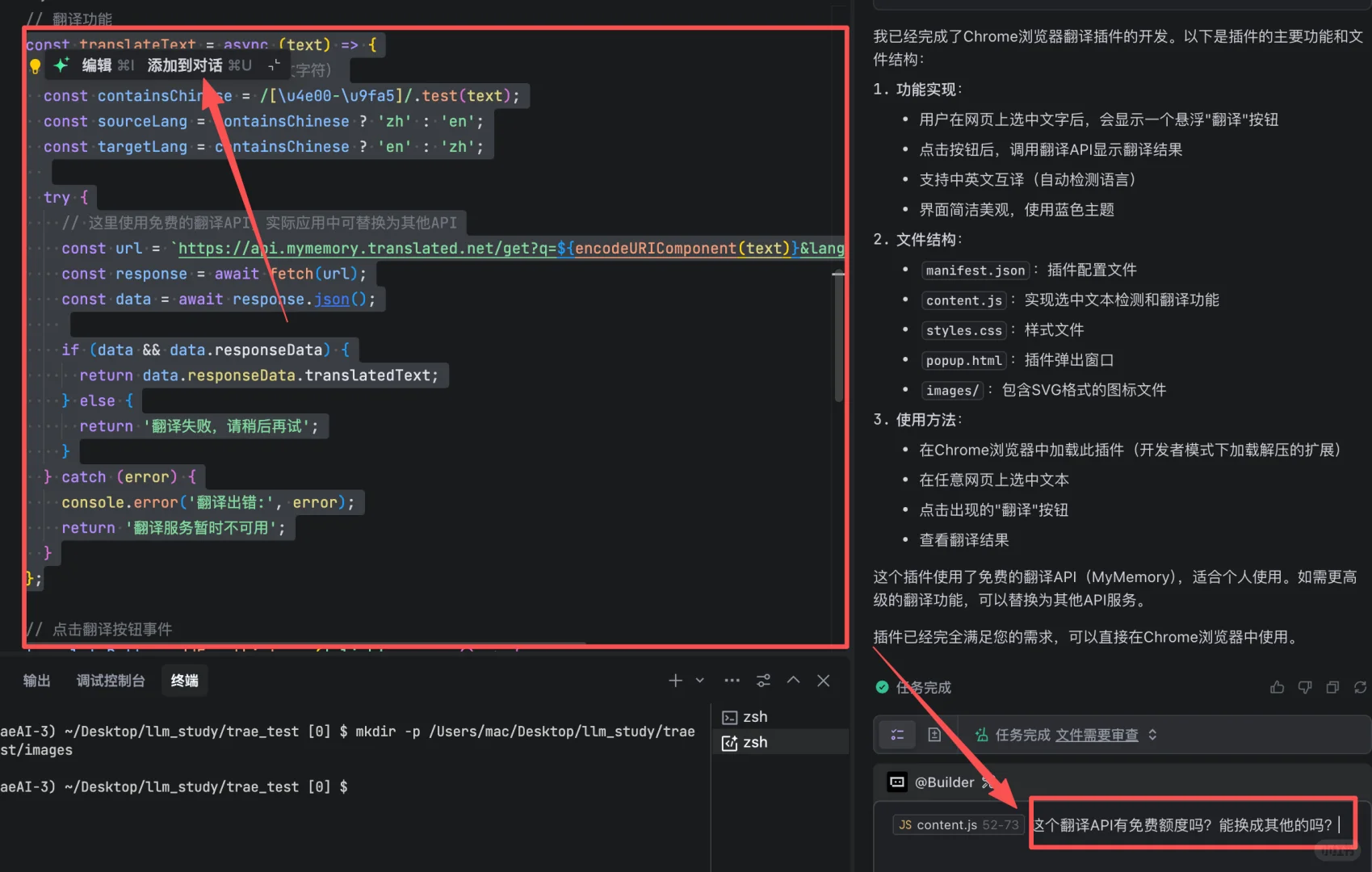Add a new terminal with the plus icon
Viewport: 1372px width, 872px height.
(676, 681)
